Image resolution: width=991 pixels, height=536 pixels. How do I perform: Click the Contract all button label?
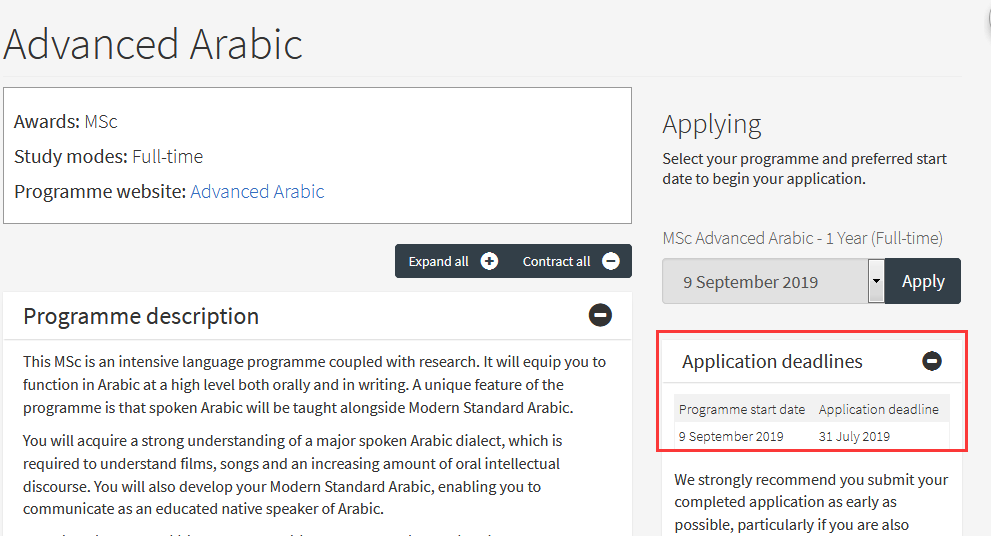(556, 262)
